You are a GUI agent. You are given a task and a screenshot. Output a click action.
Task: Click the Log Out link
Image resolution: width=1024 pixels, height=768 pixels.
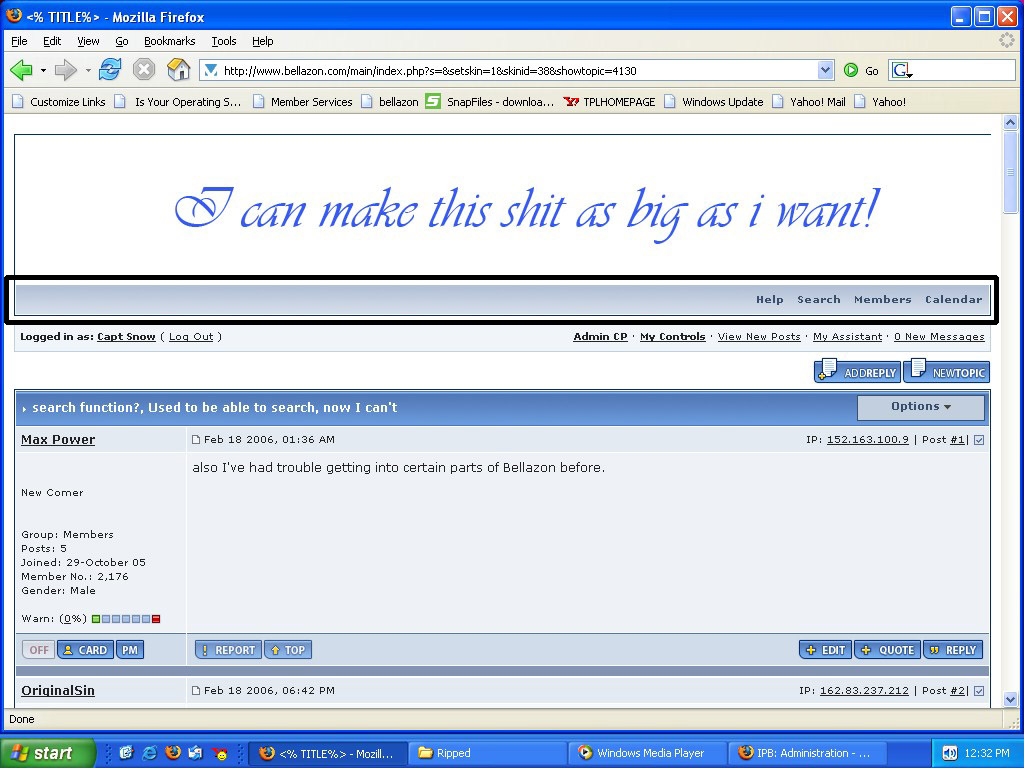[x=191, y=337]
